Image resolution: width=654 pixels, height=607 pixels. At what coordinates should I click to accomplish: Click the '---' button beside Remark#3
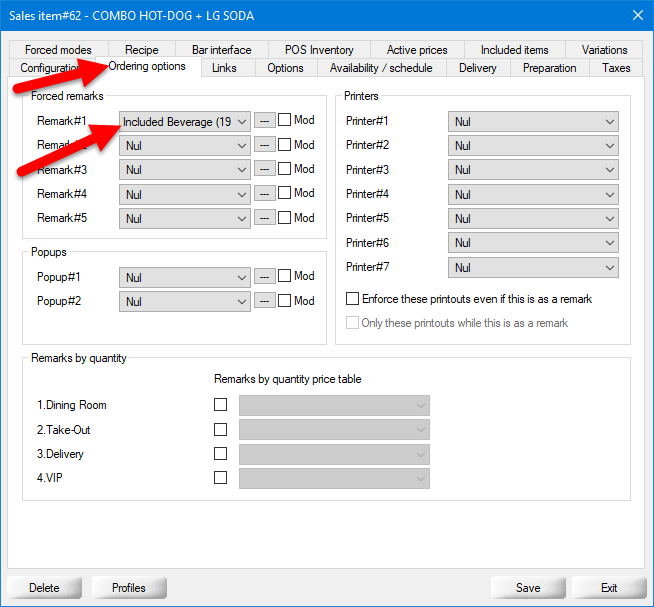[x=264, y=170]
